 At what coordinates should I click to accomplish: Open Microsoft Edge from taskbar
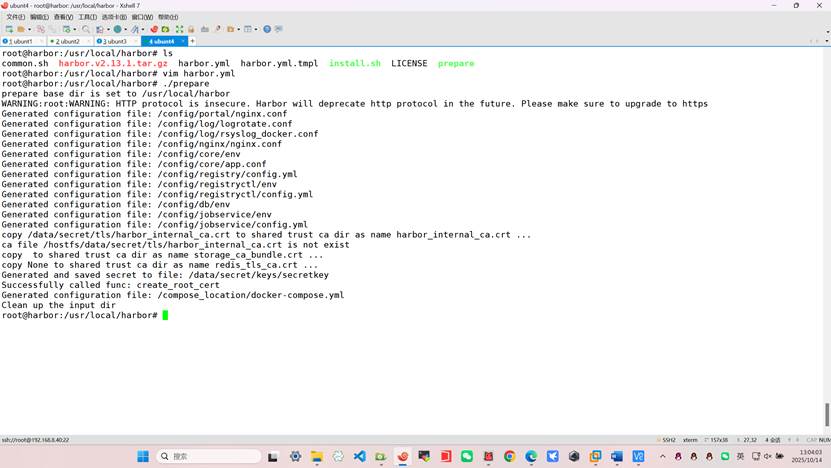(531, 456)
